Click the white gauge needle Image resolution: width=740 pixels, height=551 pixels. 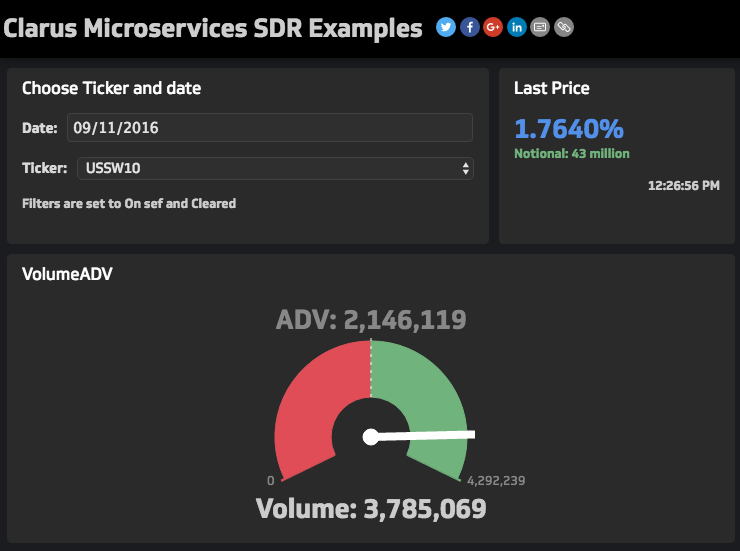pos(419,436)
